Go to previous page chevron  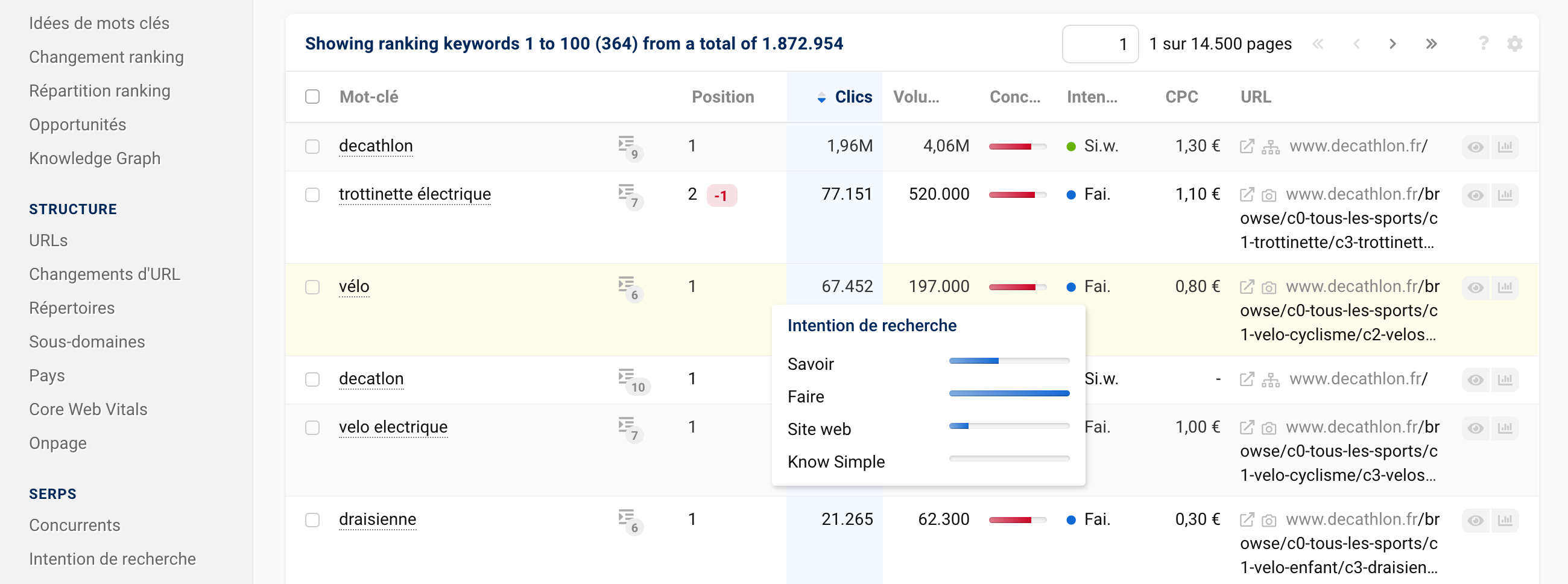coord(1356,44)
